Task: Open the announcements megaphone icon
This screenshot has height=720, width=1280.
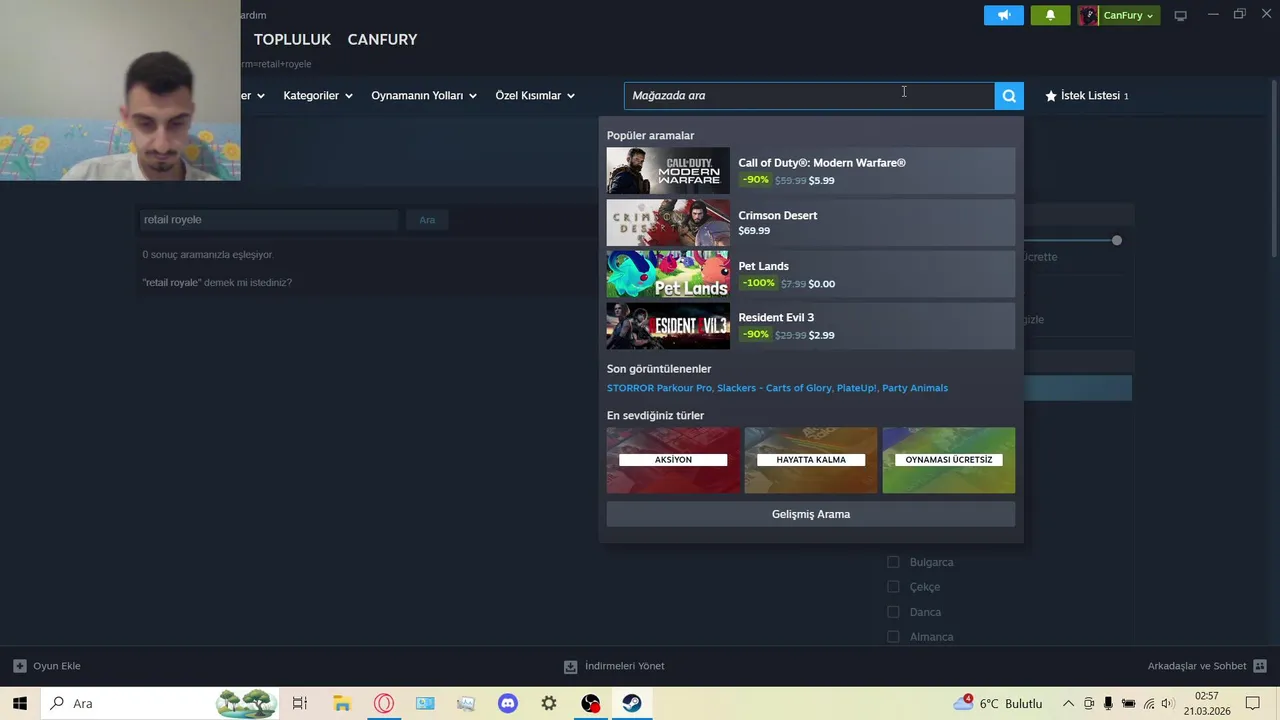Action: click(x=1004, y=15)
